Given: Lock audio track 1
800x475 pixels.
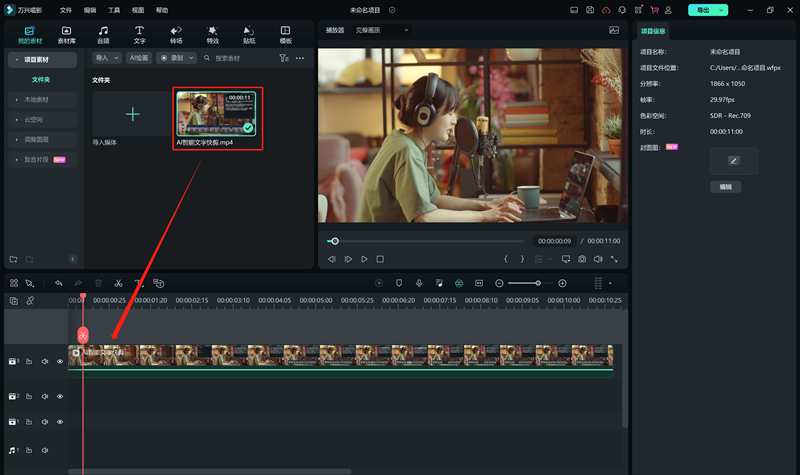Looking at the screenshot, I should [29, 451].
